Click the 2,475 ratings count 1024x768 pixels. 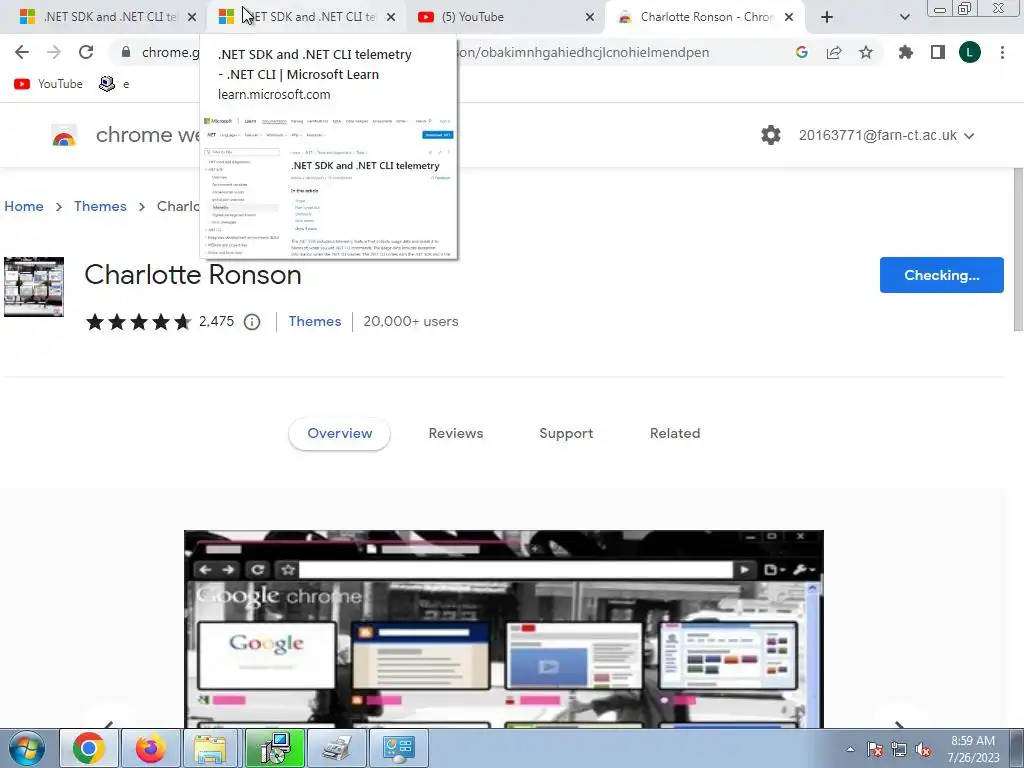216,321
